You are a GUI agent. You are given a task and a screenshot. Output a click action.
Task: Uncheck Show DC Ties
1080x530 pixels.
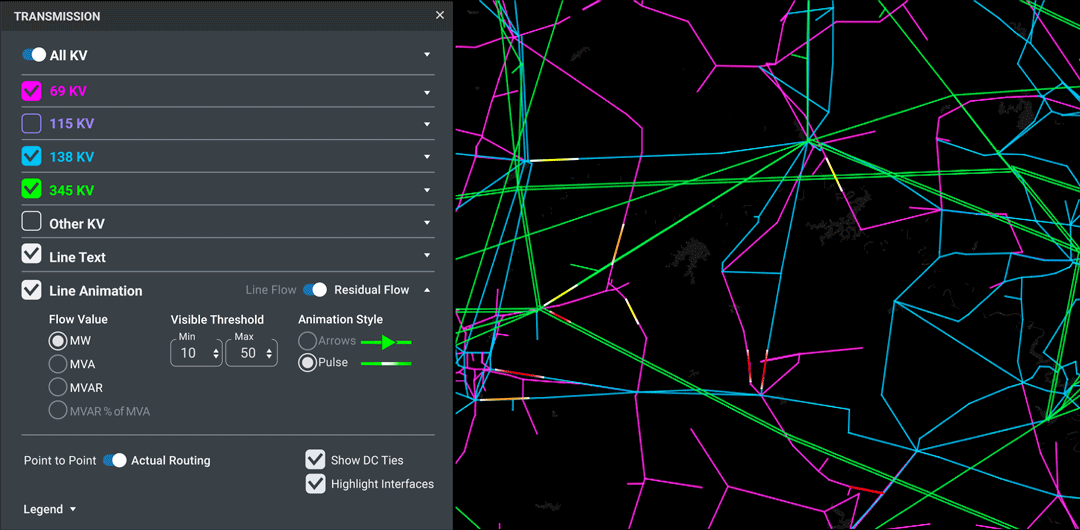[315, 460]
